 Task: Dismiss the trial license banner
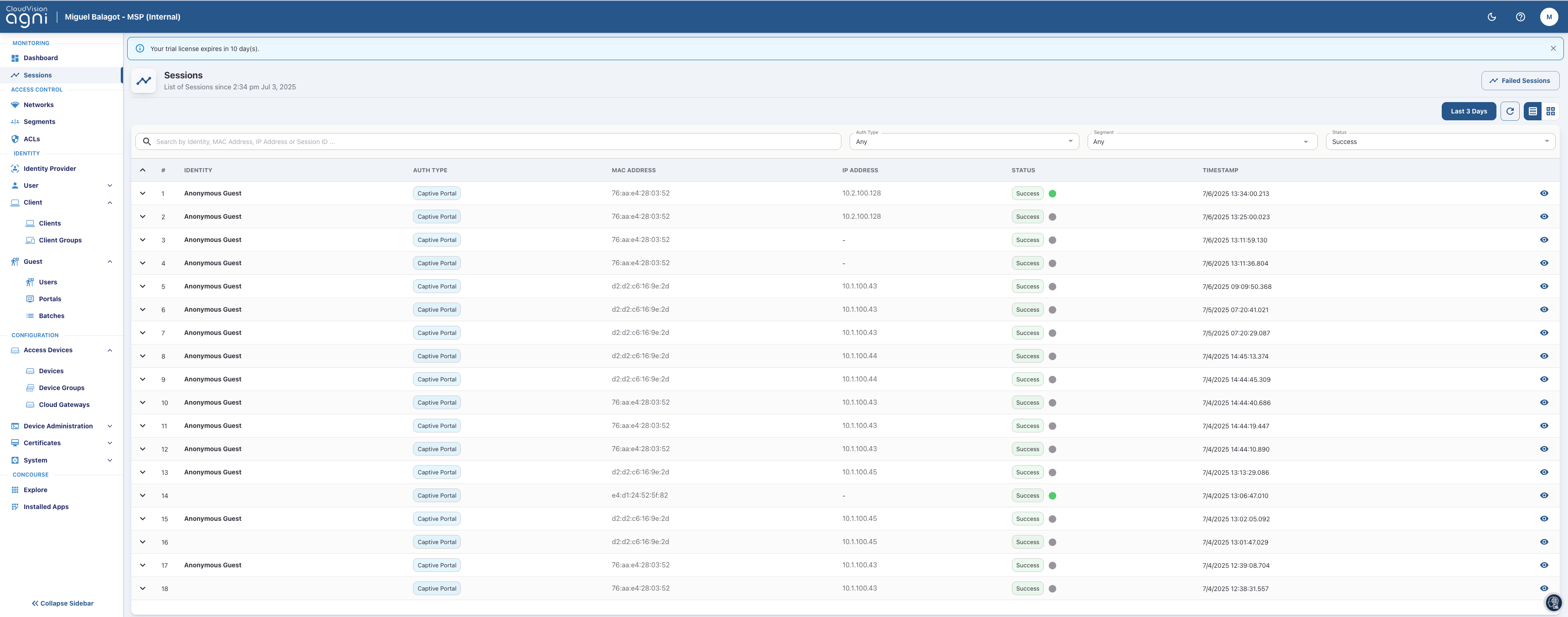click(1553, 49)
